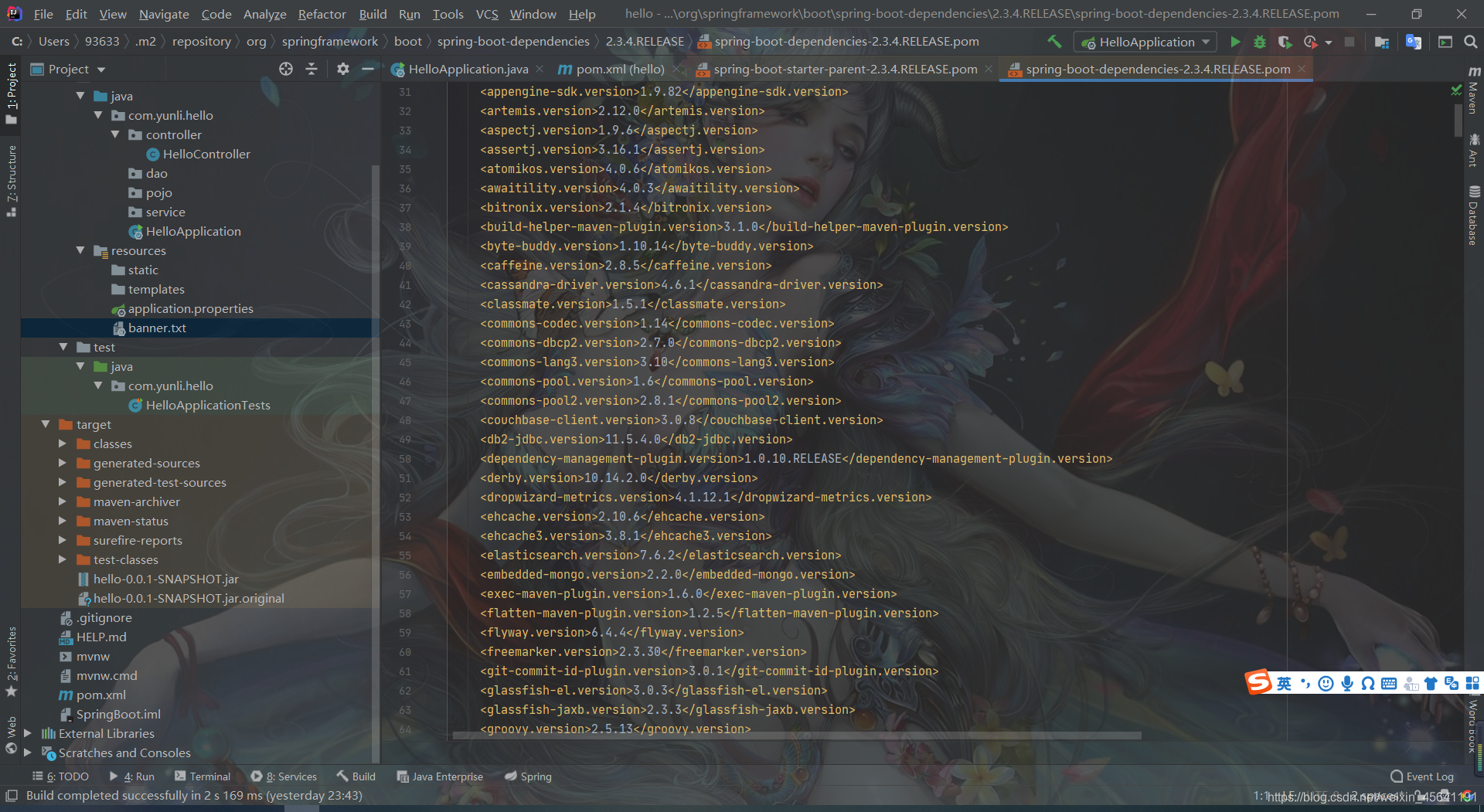Start debugging with the bug icon
This screenshot has height=812, width=1484.
pyautogui.click(x=1260, y=42)
